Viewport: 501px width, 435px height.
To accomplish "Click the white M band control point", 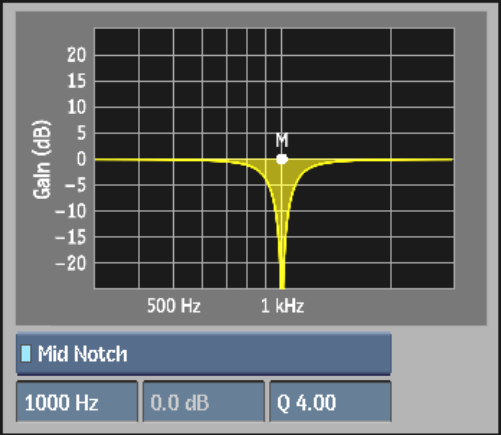I will point(282,159).
